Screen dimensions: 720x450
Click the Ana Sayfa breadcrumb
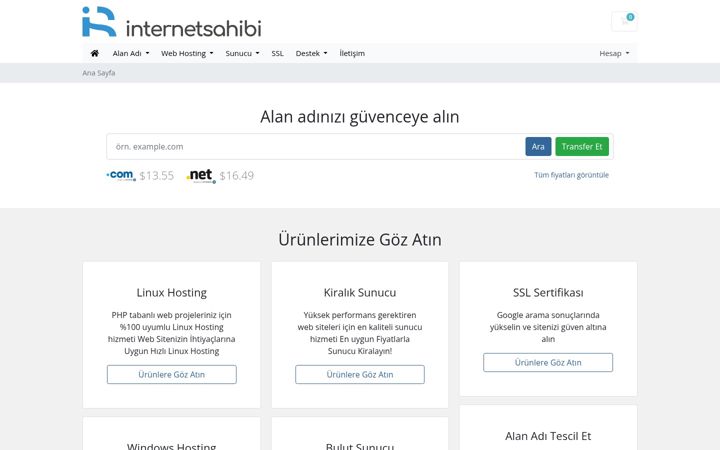click(x=99, y=73)
